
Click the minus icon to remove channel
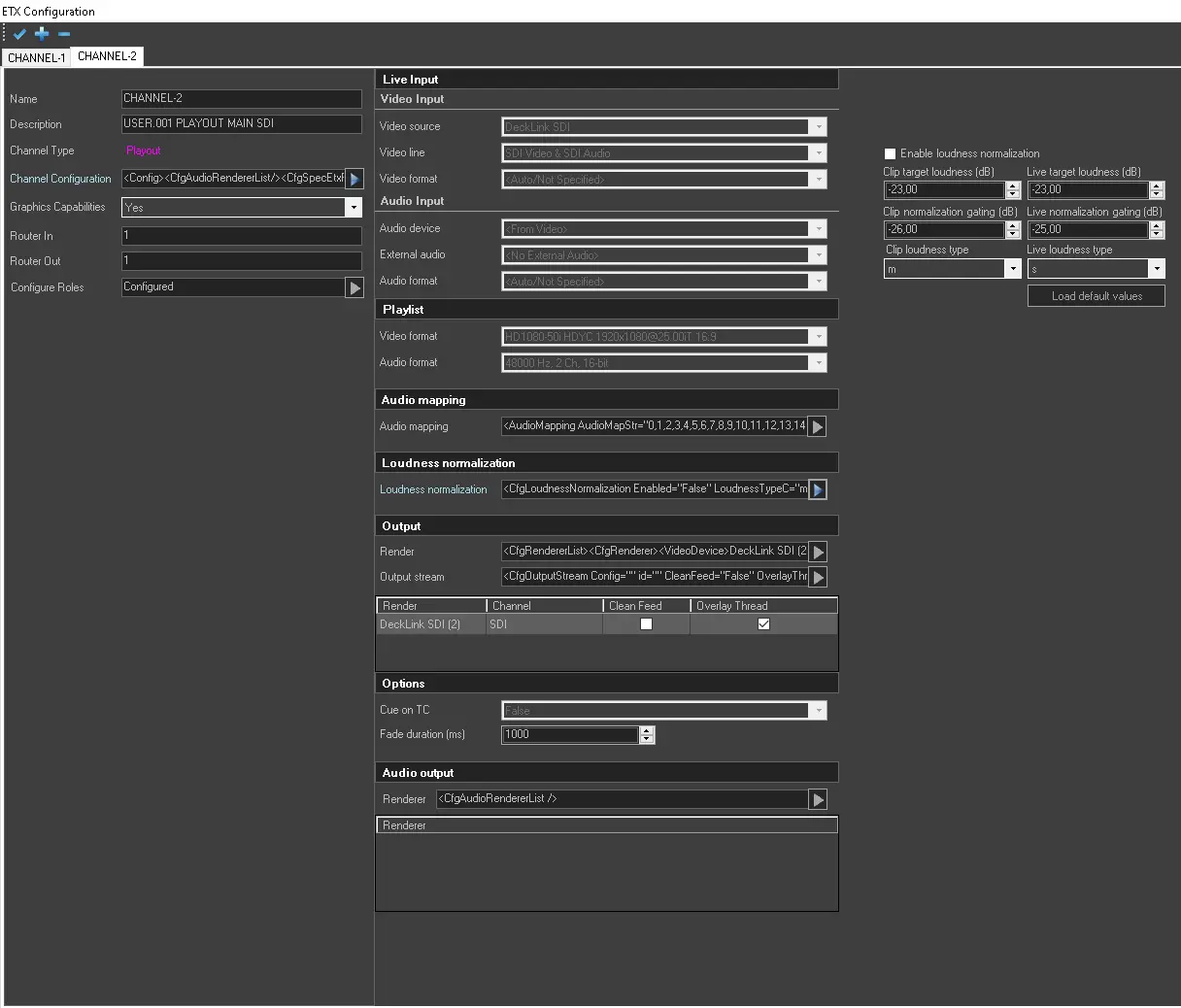click(x=64, y=34)
